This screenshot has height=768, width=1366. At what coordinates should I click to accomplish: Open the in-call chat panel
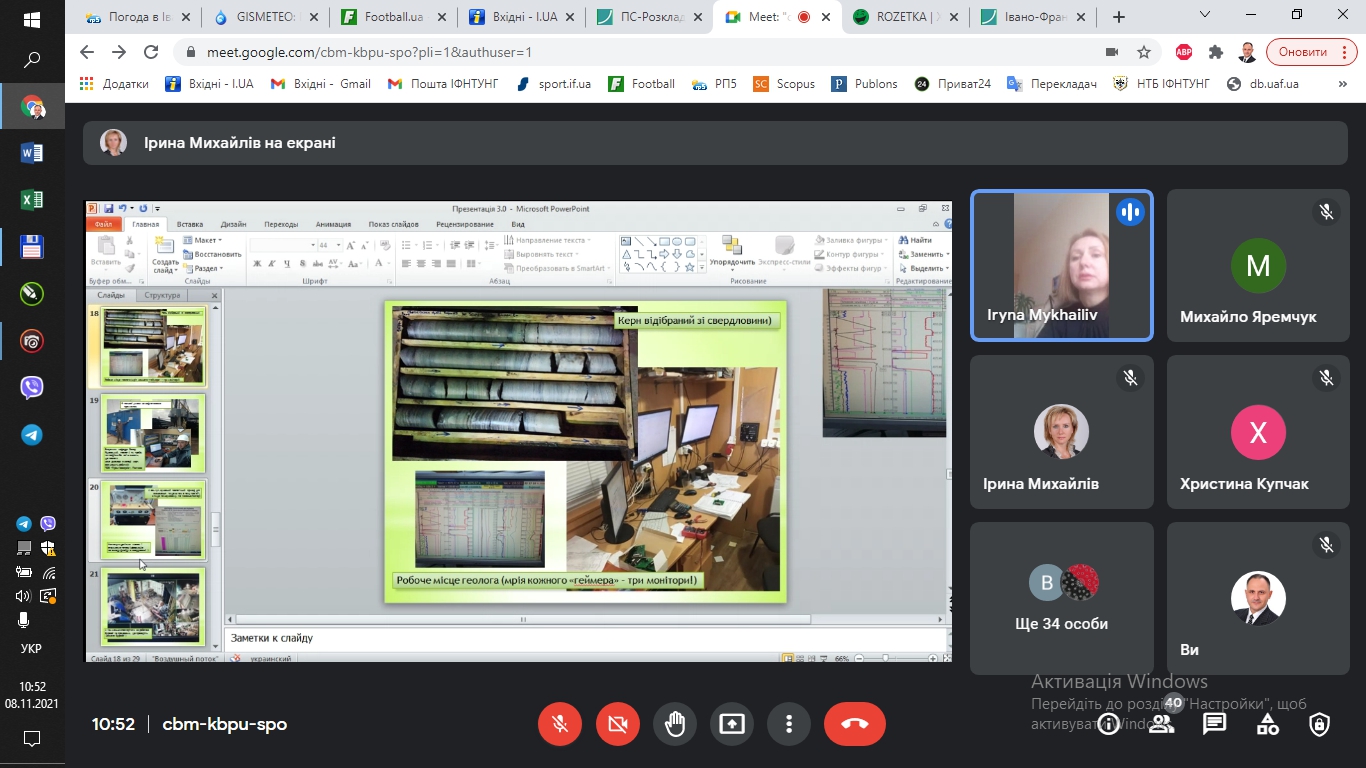(1214, 724)
